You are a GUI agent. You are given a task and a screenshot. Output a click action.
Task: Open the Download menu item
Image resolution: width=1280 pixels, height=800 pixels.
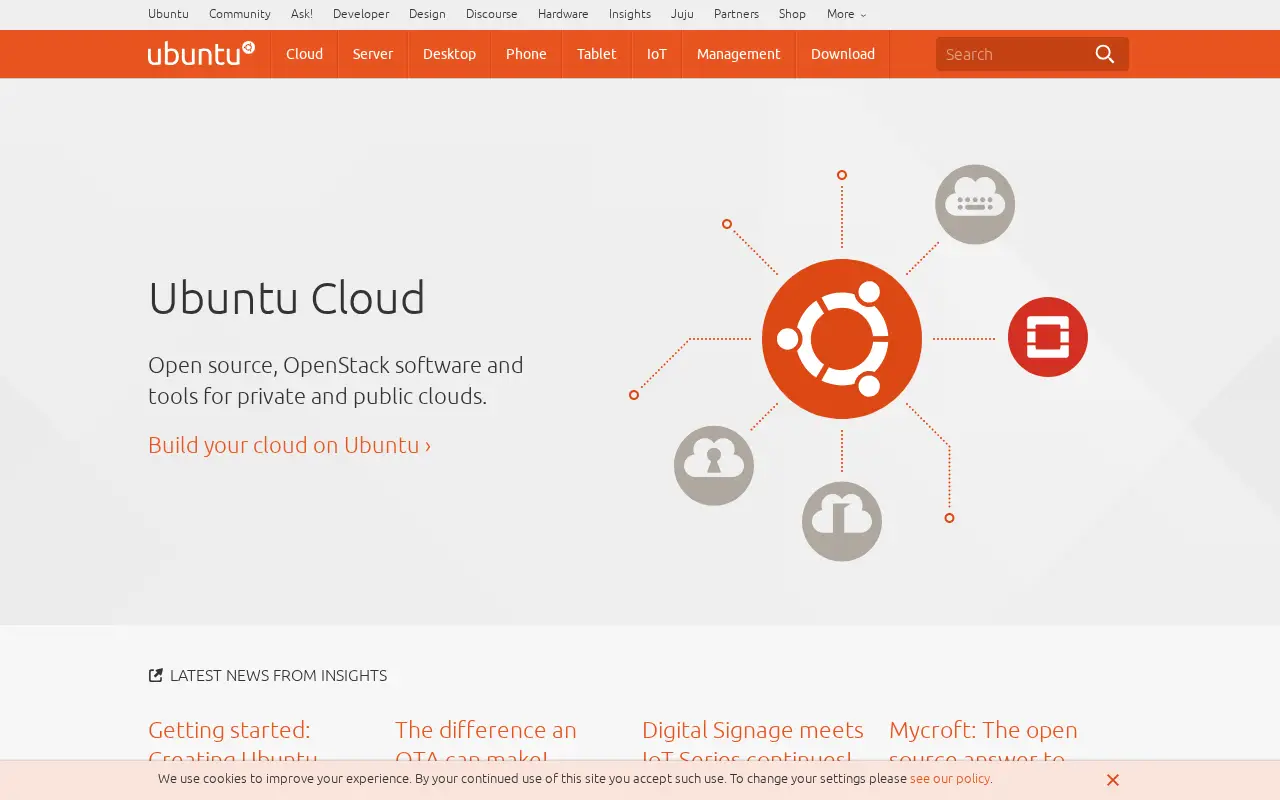(x=843, y=54)
